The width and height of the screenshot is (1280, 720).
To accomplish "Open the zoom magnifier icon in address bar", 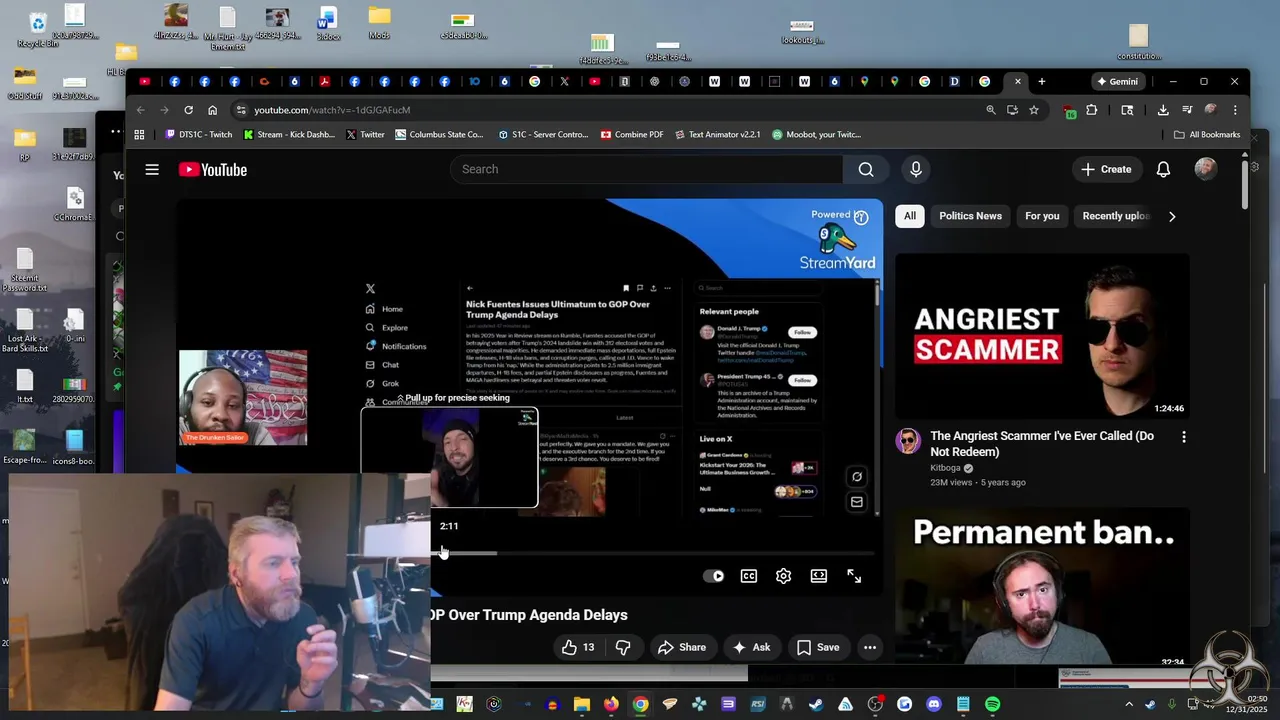I will [x=991, y=110].
